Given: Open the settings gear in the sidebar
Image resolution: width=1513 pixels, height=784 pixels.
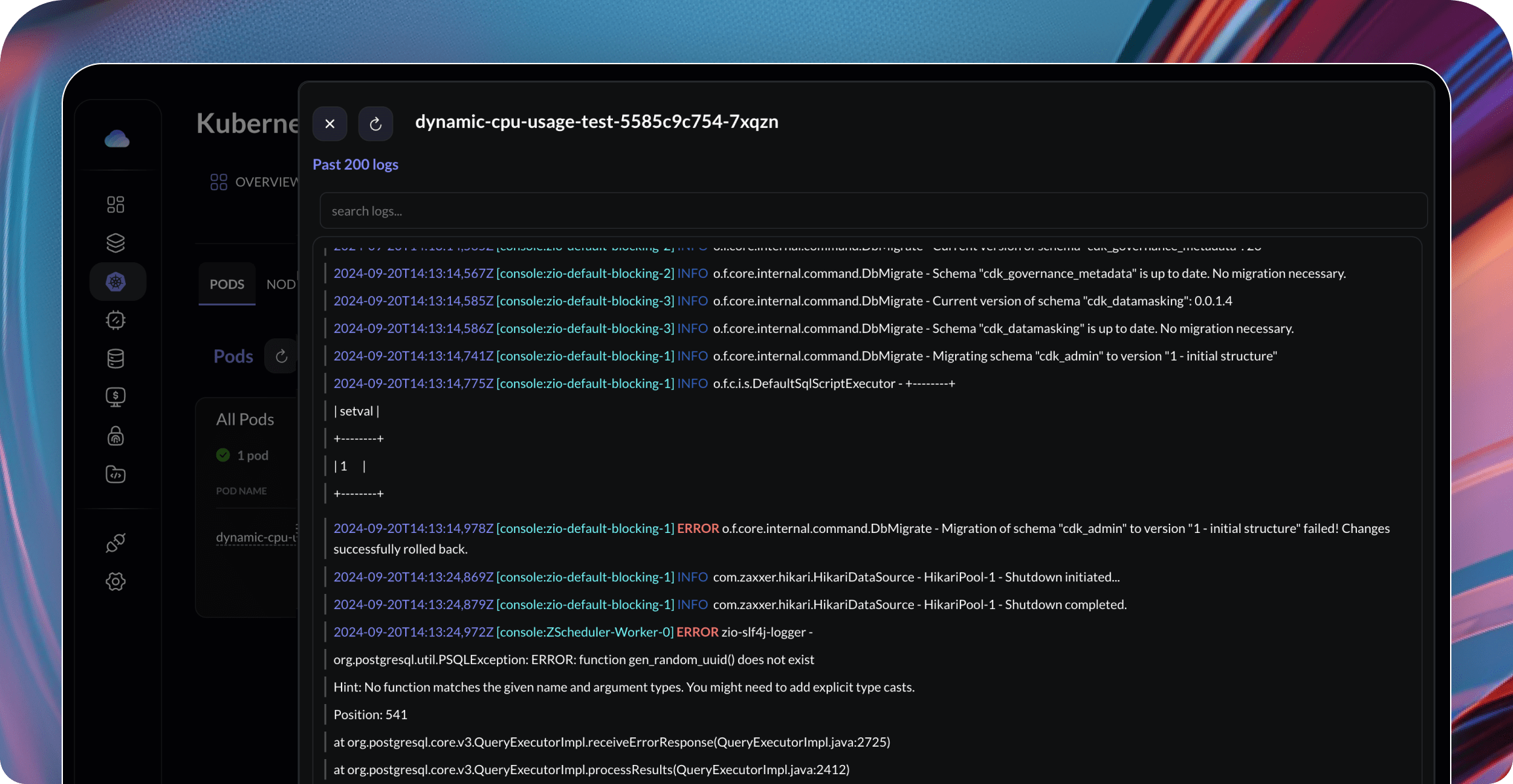Looking at the screenshot, I should pyautogui.click(x=115, y=581).
